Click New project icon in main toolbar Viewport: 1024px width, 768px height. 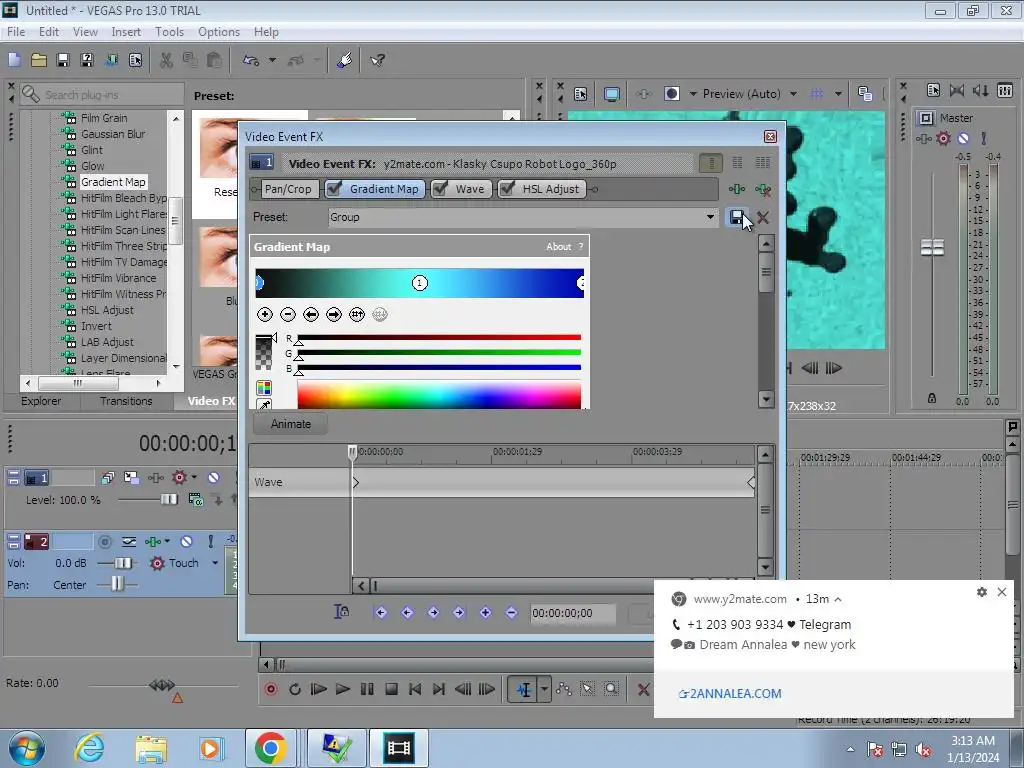pos(14,61)
